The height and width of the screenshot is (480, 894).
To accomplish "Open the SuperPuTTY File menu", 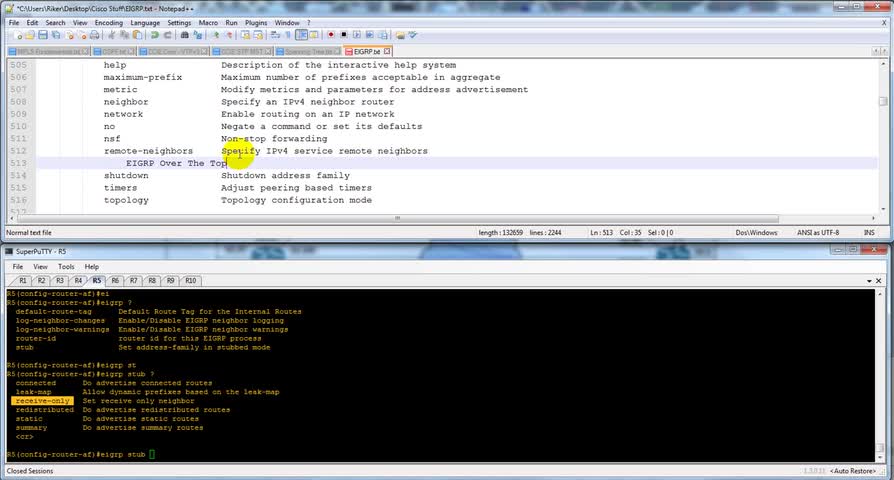I will [18, 267].
